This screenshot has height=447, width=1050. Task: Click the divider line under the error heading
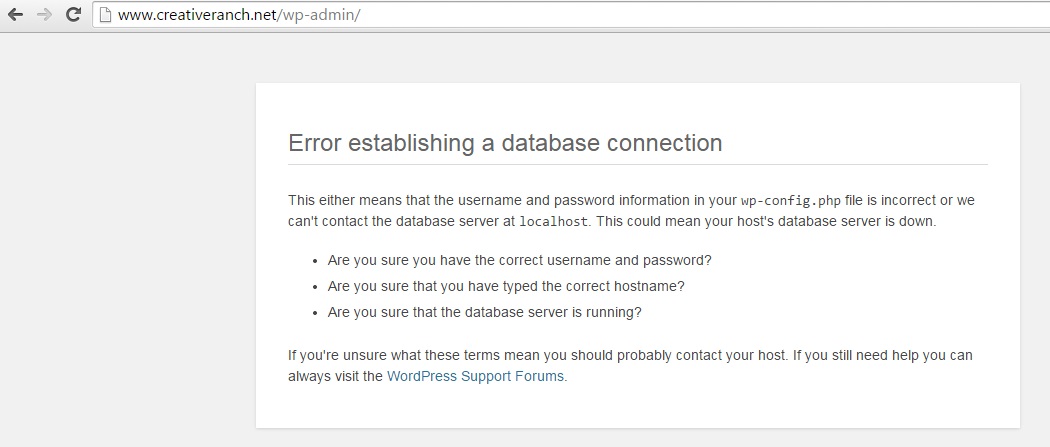(x=638, y=164)
